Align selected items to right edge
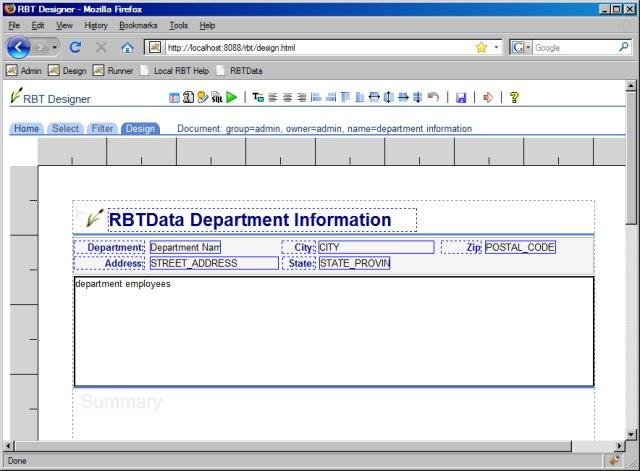This screenshot has width=640, height=471. tap(331, 97)
